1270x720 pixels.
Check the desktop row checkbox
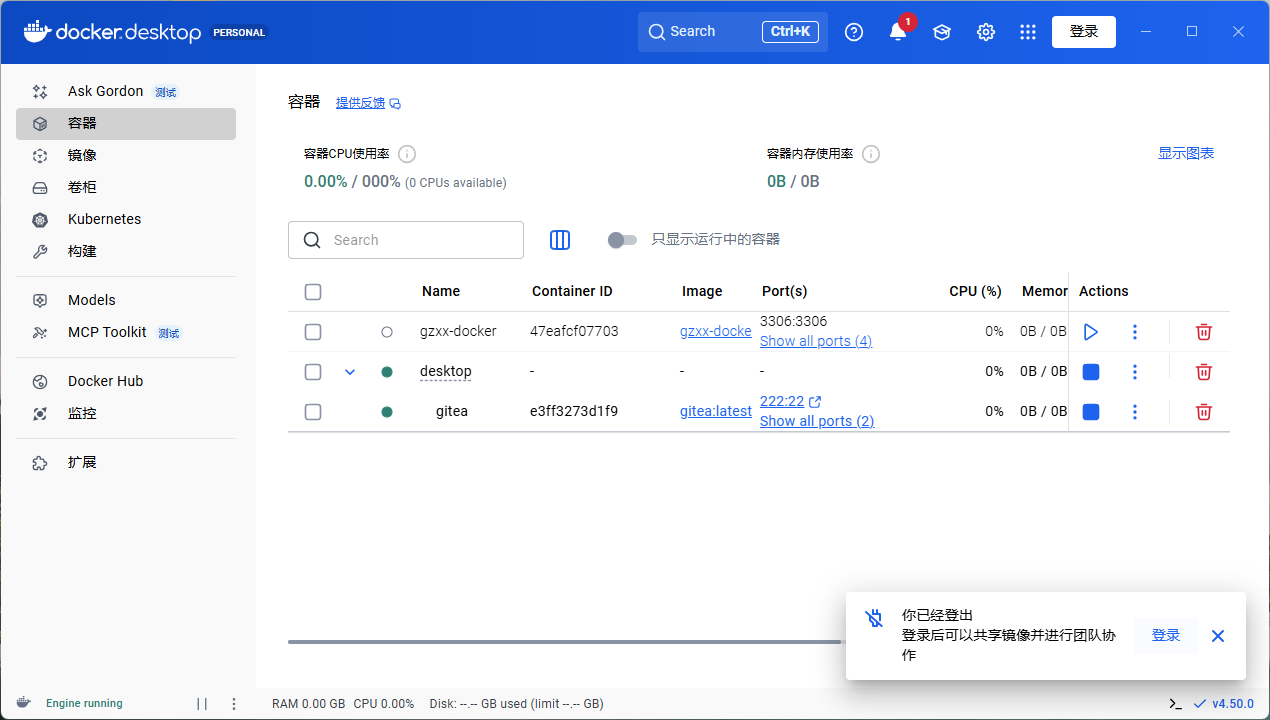[313, 372]
